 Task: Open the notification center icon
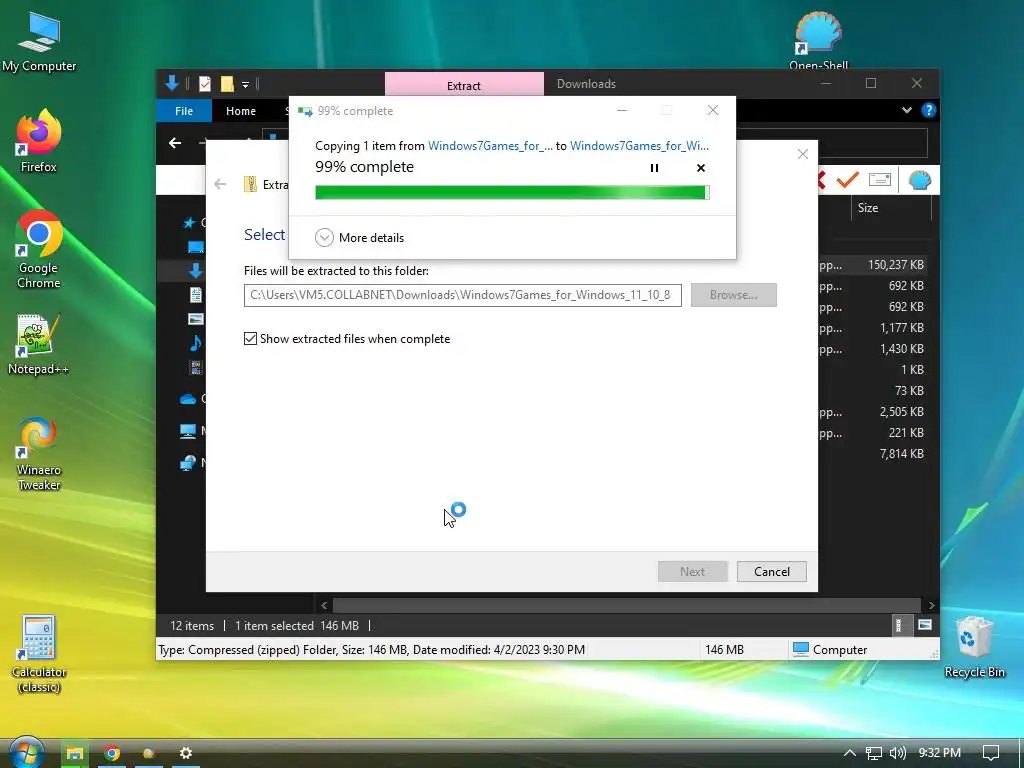click(991, 753)
